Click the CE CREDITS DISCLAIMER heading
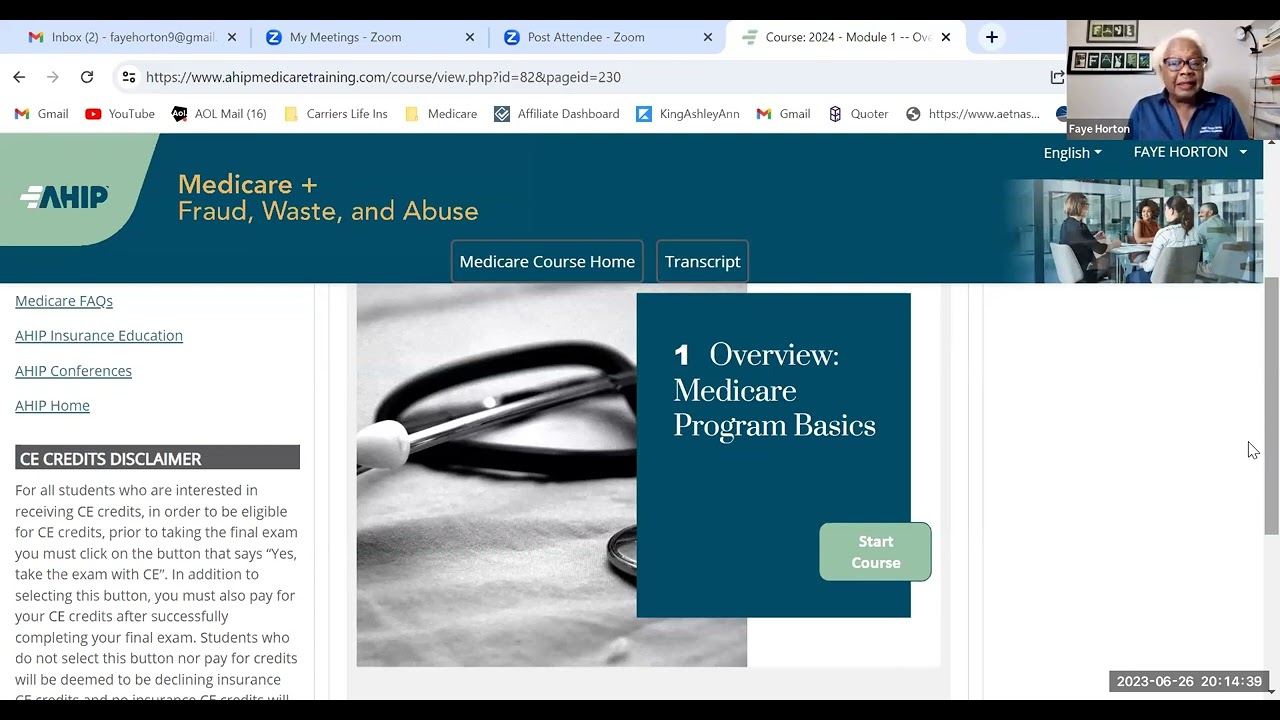The image size is (1280, 720). (x=157, y=458)
